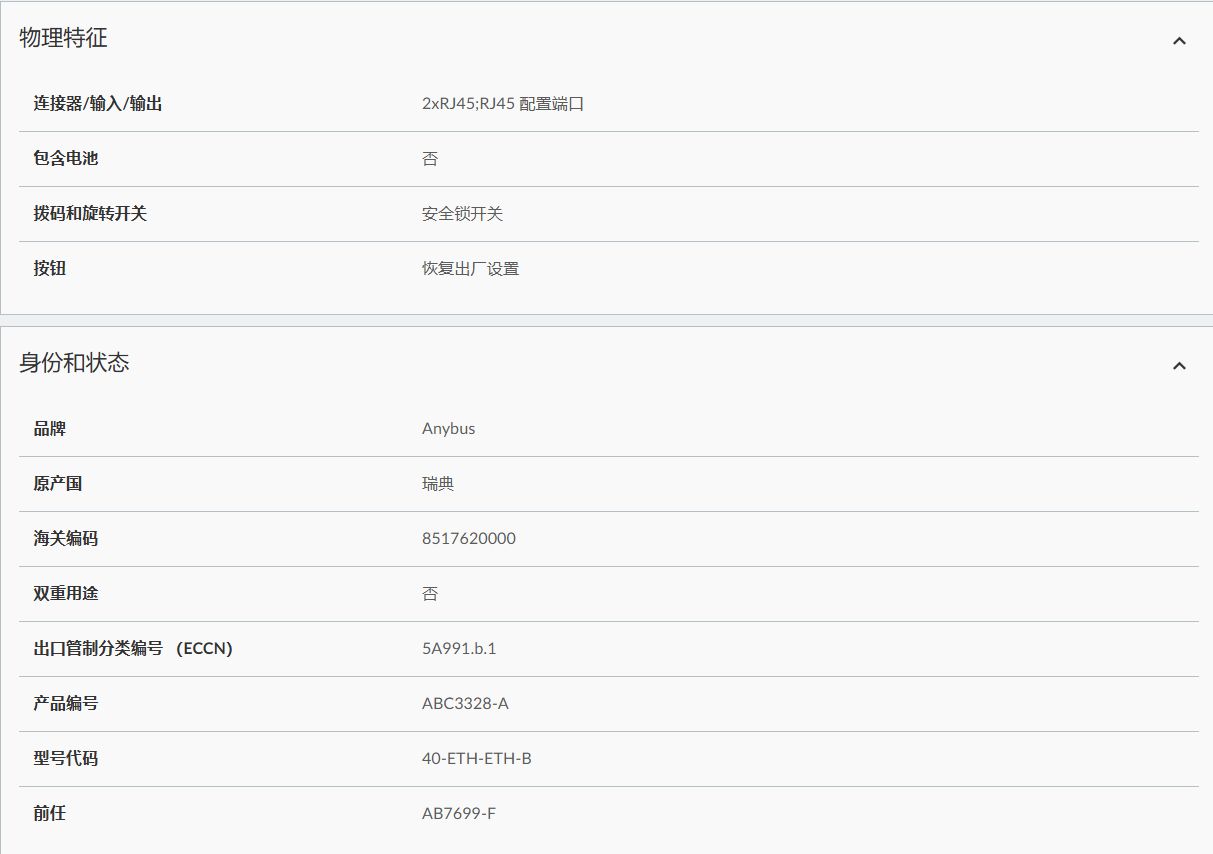Select the 拨码和旋转开关 row label

click(x=90, y=213)
